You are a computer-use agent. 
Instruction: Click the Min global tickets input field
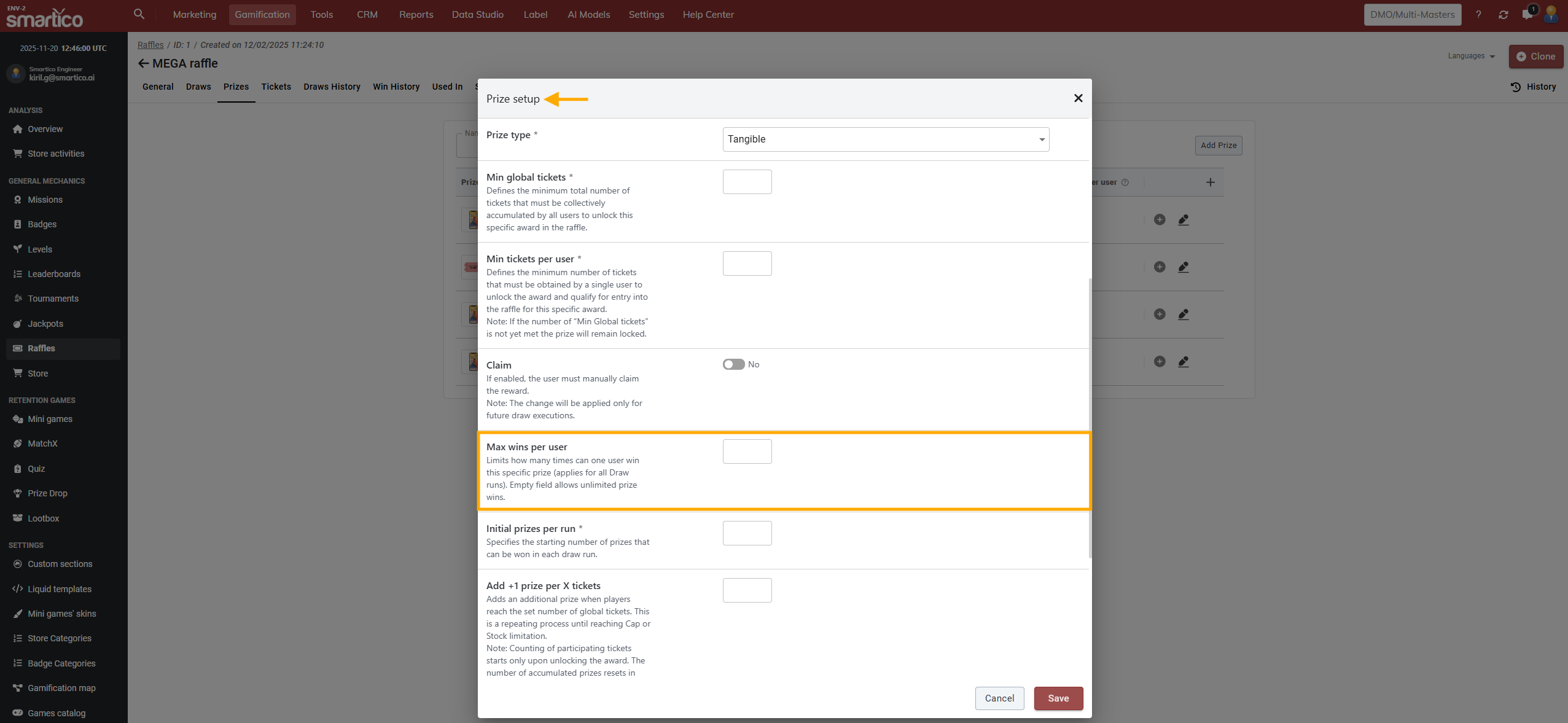tap(747, 182)
